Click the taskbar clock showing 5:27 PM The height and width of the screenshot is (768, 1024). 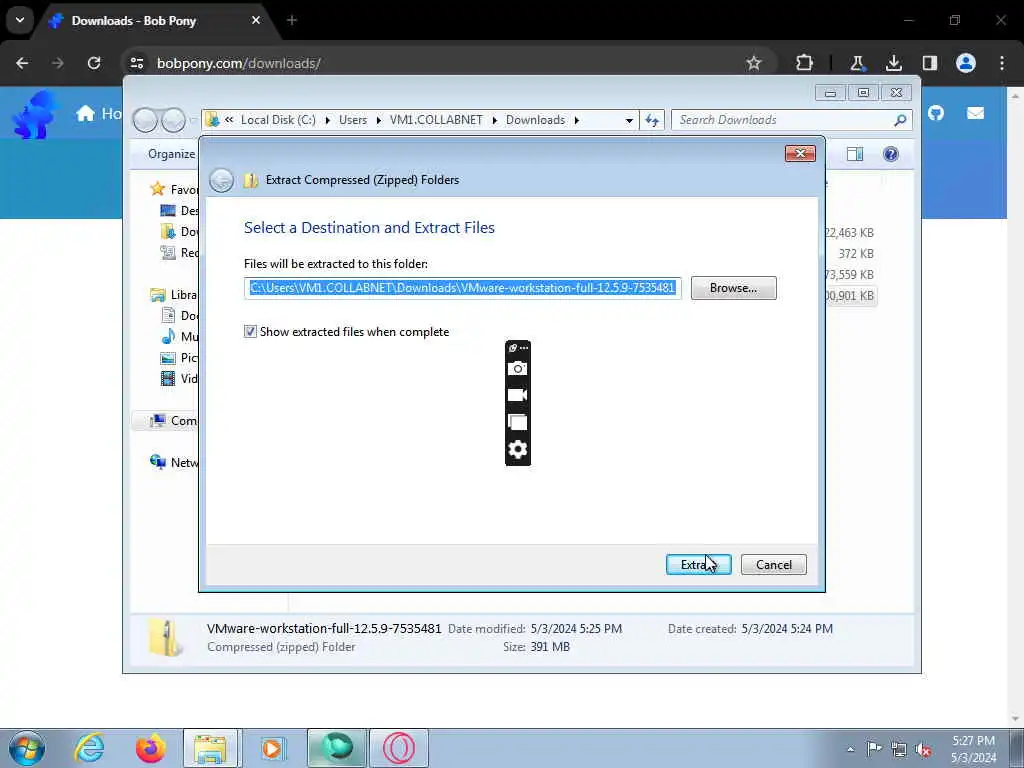[973, 749]
